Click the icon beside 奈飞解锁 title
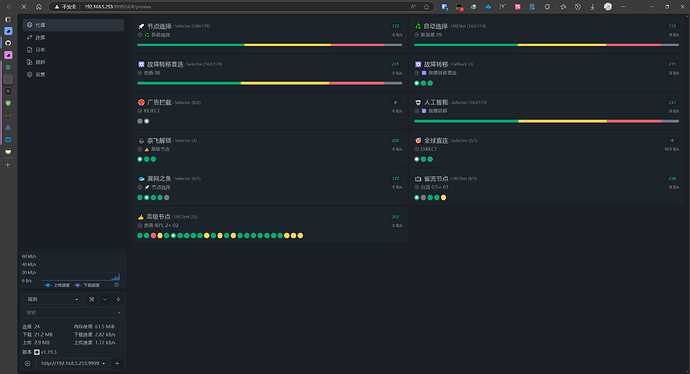 coord(141,141)
